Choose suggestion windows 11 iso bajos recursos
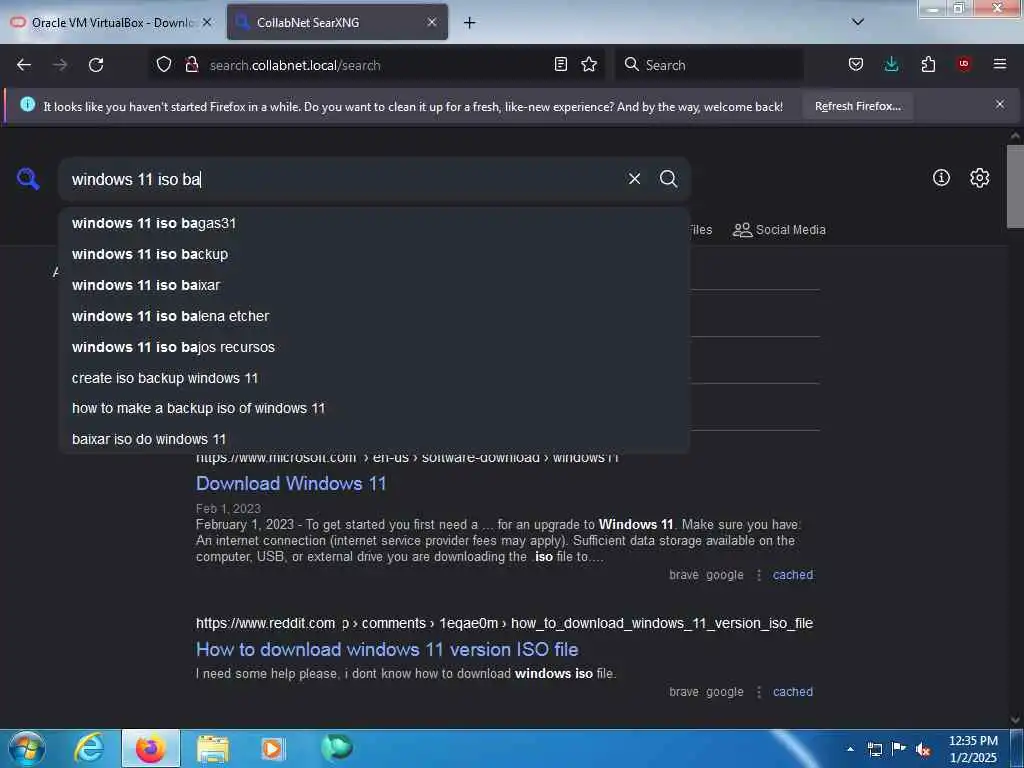 pyautogui.click(x=374, y=347)
